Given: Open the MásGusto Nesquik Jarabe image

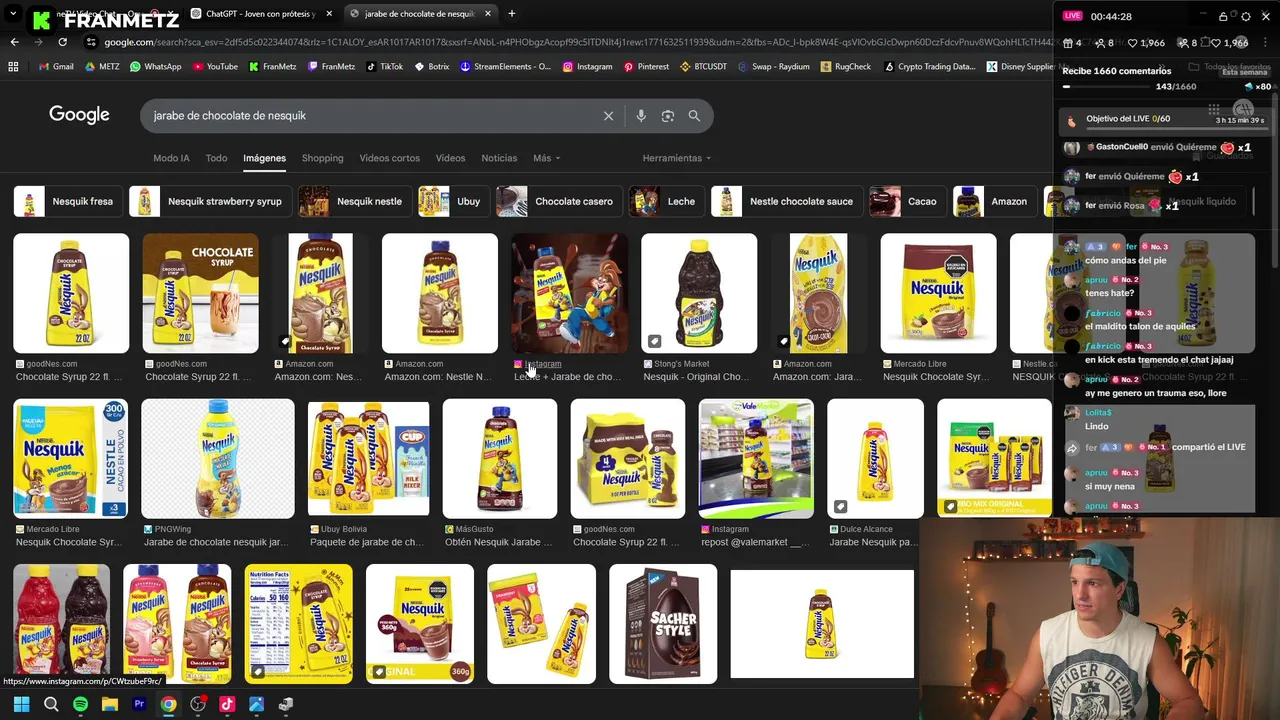Looking at the screenshot, I should click(x=500, y=458).
